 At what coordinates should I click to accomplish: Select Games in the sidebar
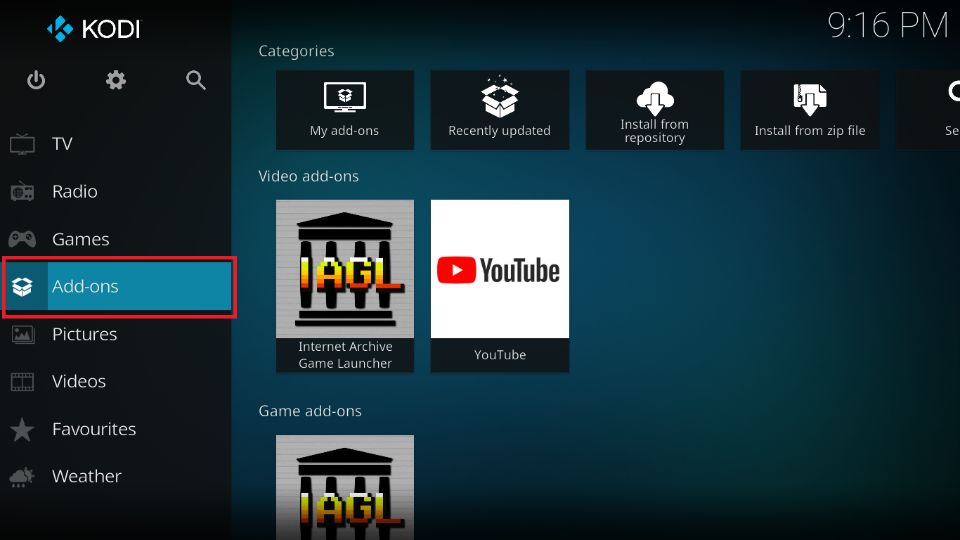pos(116,239)
